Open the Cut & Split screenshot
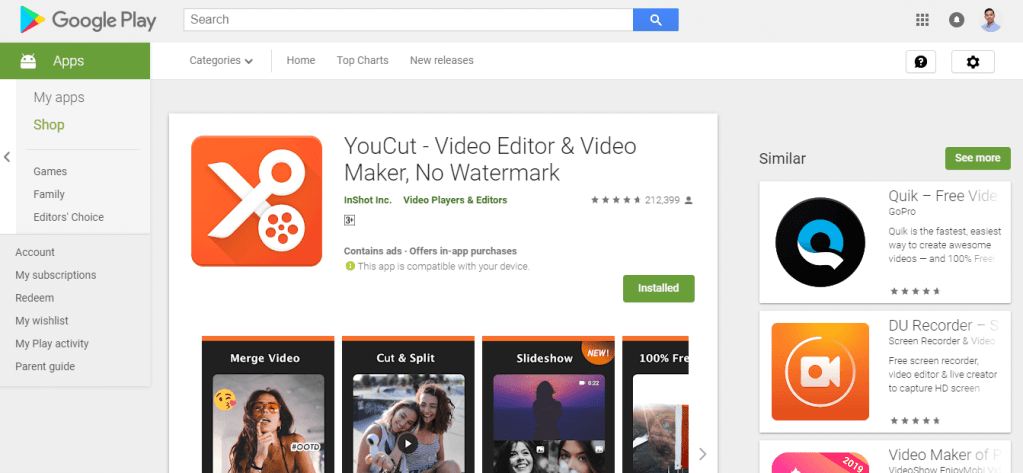This screenshot has height=473, width=1023. pos(408,404)
